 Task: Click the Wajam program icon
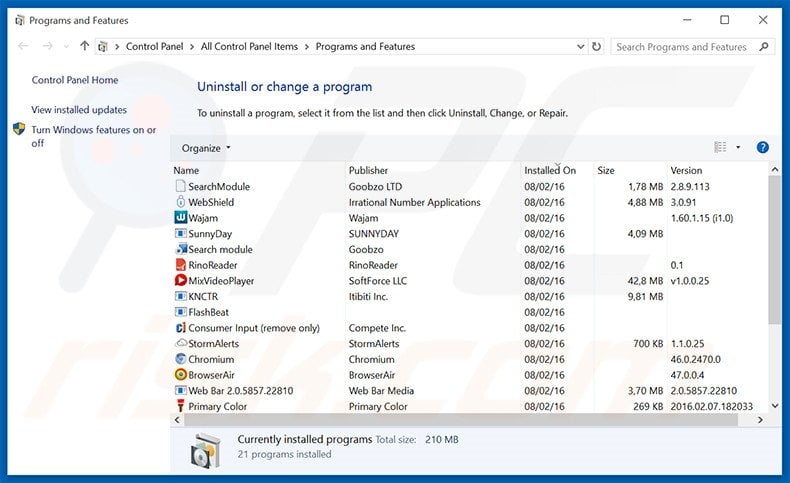click(180, 218)
